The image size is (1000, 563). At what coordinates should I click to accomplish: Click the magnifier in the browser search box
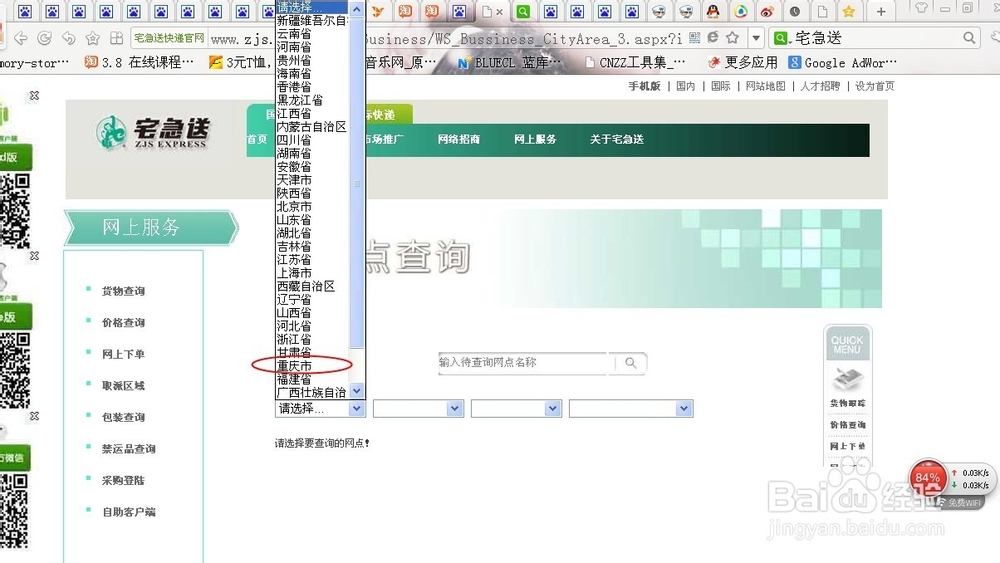(x=969, y=38)
